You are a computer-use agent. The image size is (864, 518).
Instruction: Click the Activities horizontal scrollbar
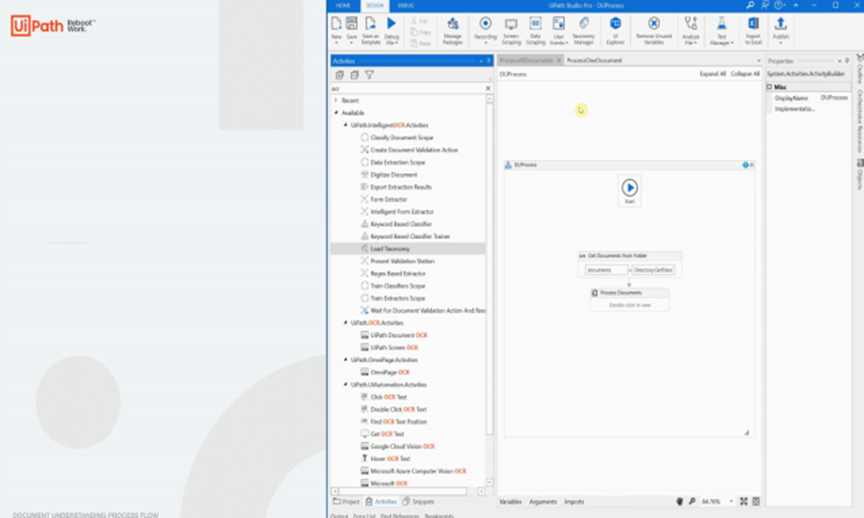click(x=403, y=490)
